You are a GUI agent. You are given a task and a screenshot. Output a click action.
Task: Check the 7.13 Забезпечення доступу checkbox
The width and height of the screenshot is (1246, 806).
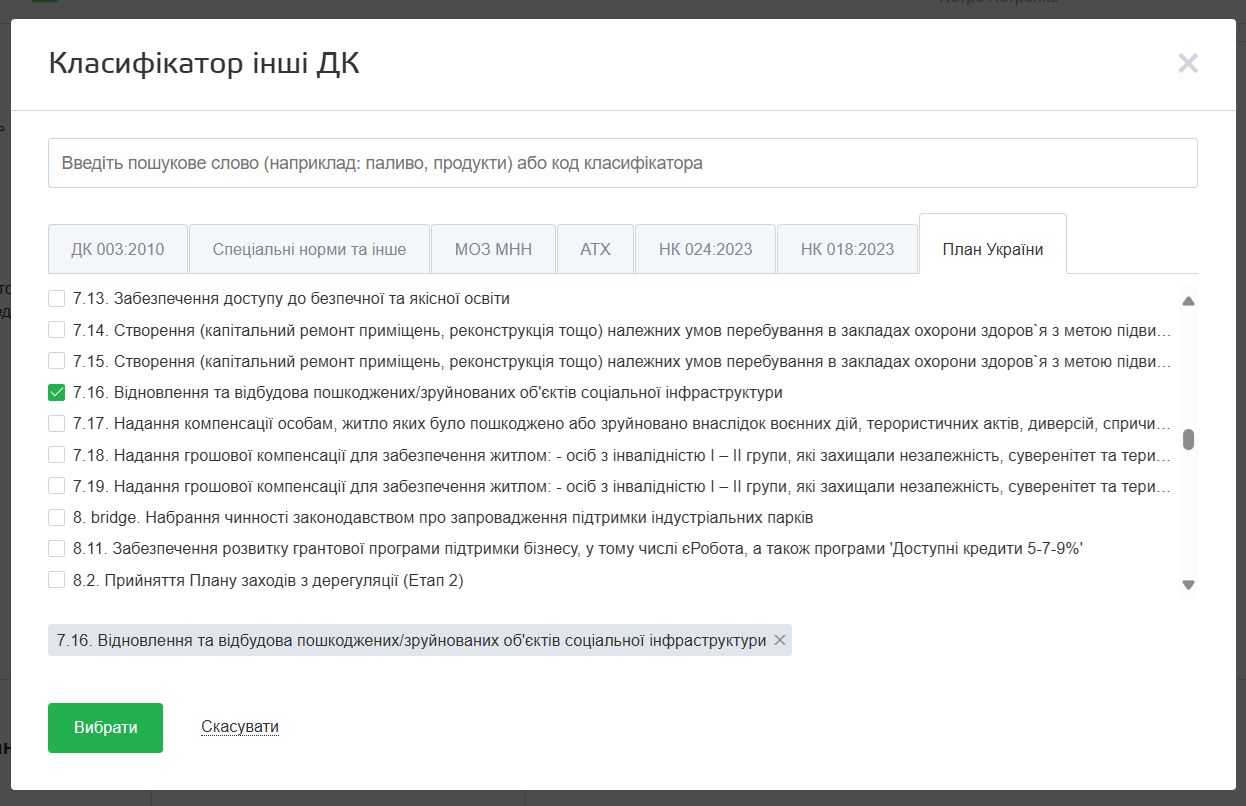[57, 298]
